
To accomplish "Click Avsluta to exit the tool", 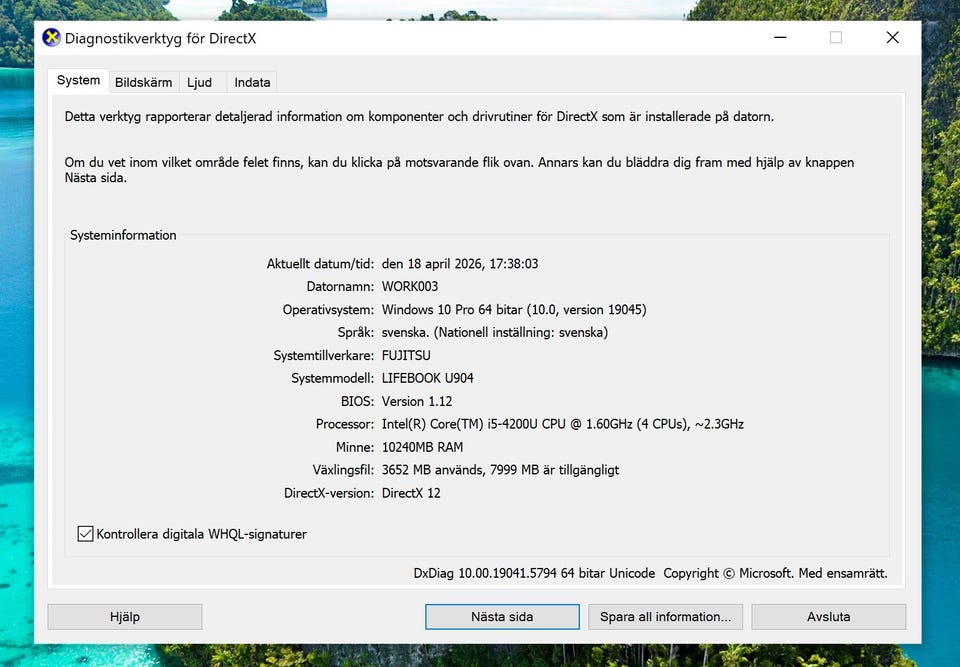I will pyautogui.click(x=828, y=617).
